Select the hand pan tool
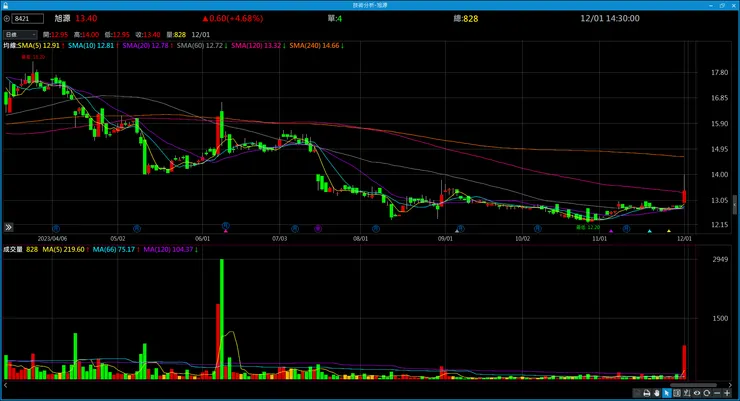740x401 pixels. (x=656, y=393)
